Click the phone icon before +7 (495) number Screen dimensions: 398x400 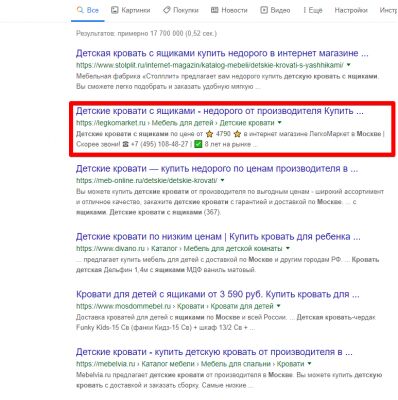pos(125,145)
